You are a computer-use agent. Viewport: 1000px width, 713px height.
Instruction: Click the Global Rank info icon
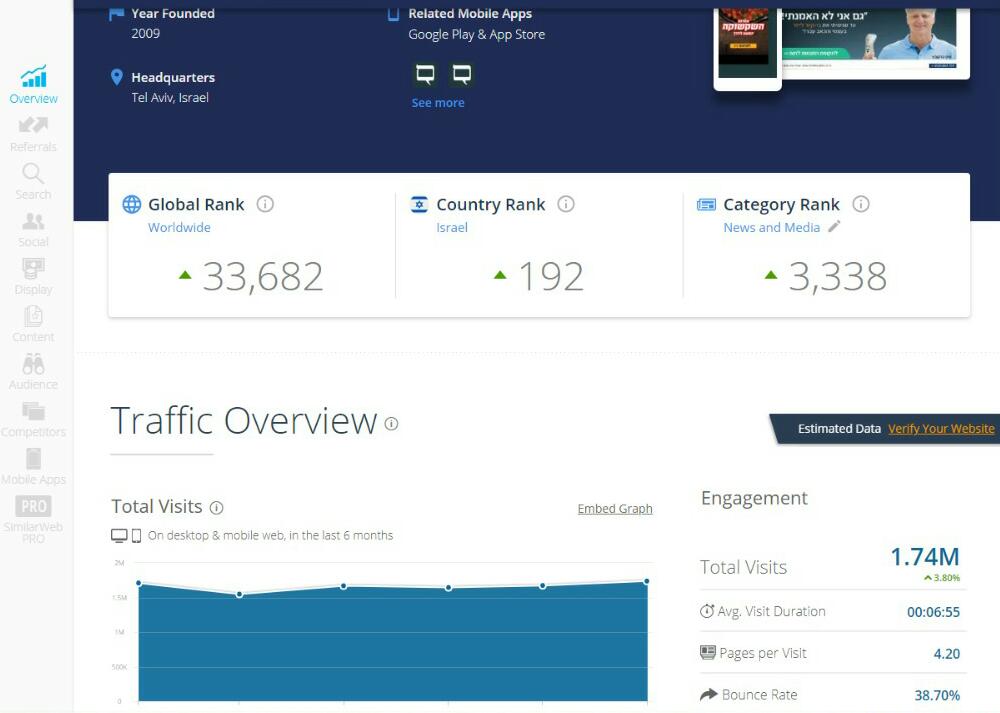pos(265,204)
